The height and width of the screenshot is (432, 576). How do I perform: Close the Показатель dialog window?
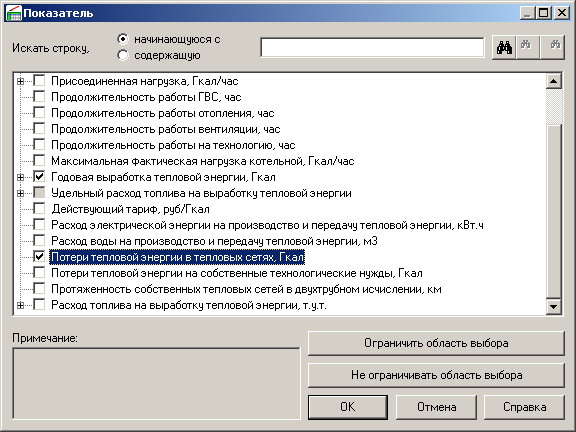(562, 13)
